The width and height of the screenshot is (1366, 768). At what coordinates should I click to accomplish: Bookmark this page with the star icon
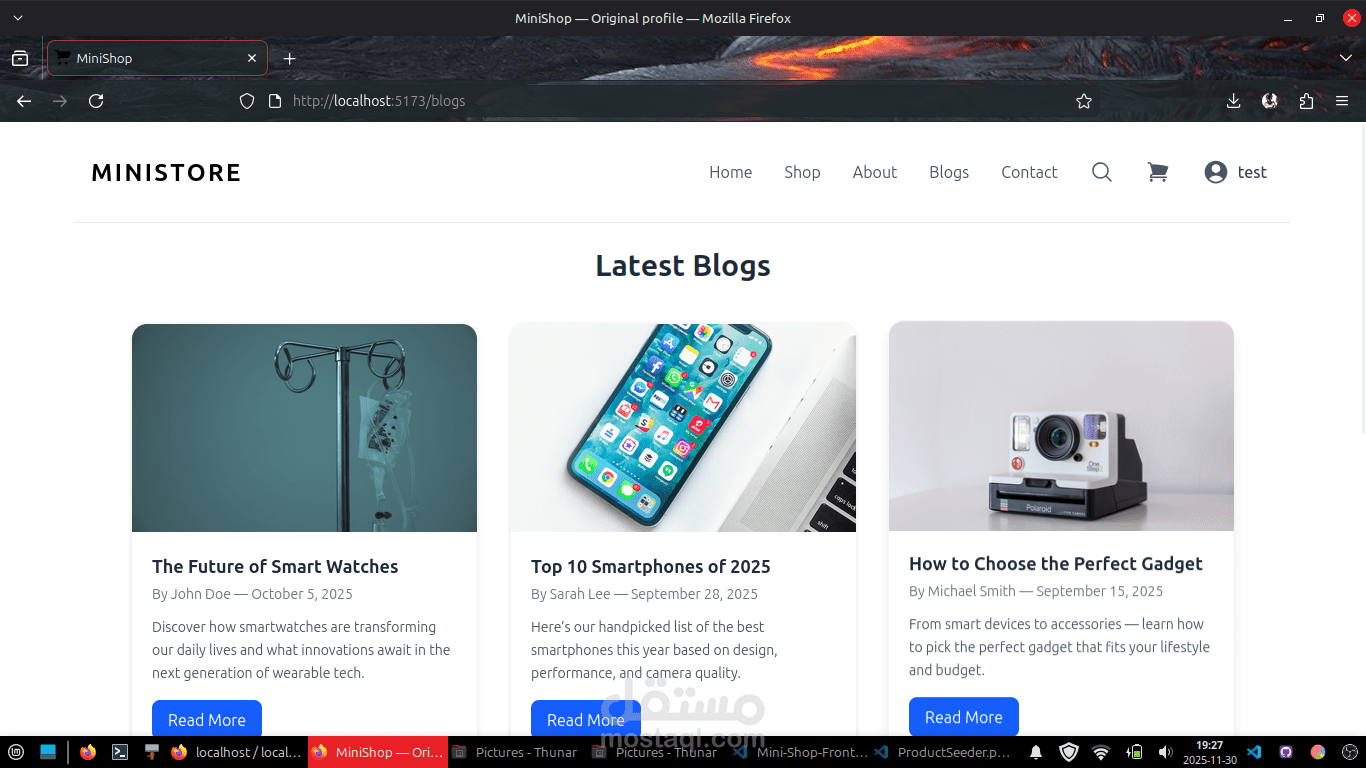[x=1084, y=101]
